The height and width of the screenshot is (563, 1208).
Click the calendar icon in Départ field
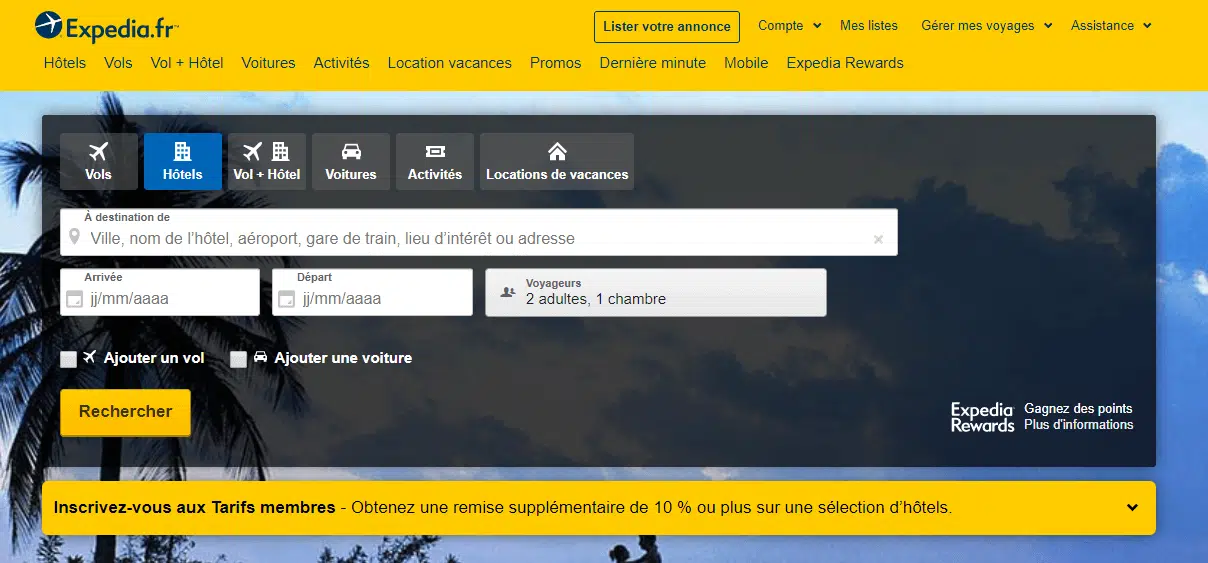point(286,298)
